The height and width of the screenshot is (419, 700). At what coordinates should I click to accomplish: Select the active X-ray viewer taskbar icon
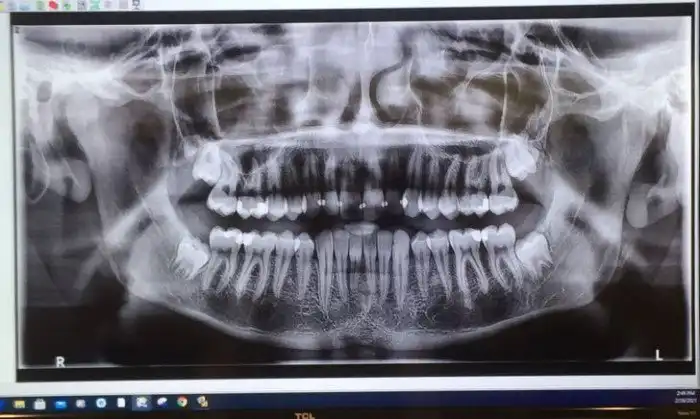[142, 403]
